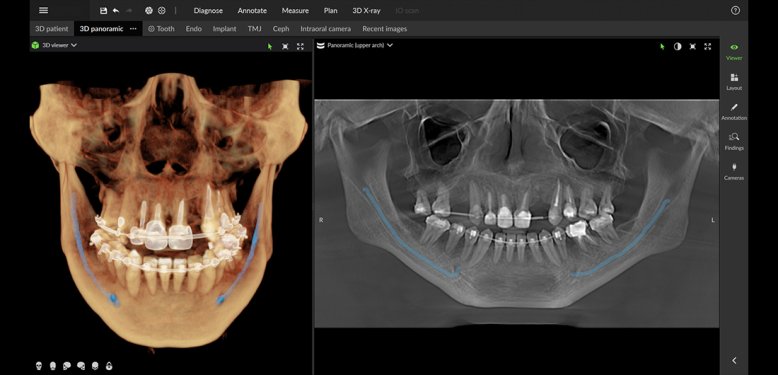This screenshot has height=375, width=778.
Task: Fit the 3D viewer image to the window
Action: point(285,46)
